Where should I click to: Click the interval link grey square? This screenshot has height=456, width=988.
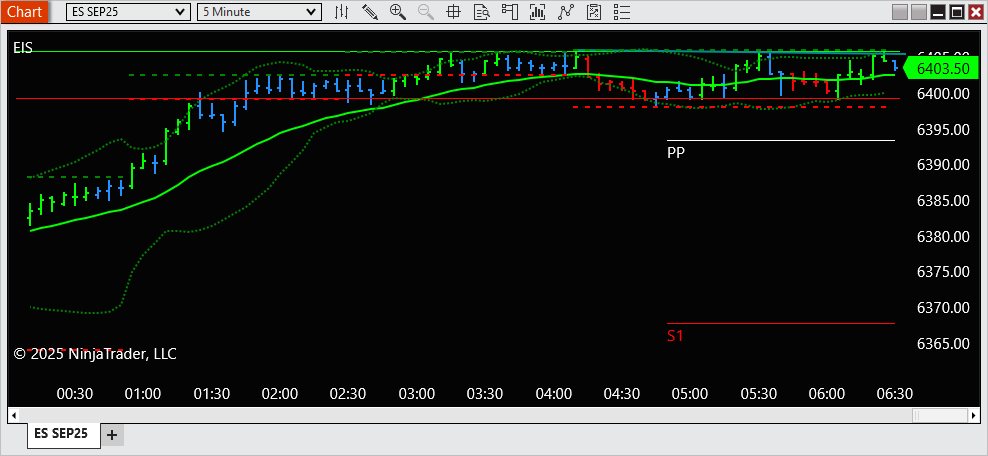[x=919, y=12]
